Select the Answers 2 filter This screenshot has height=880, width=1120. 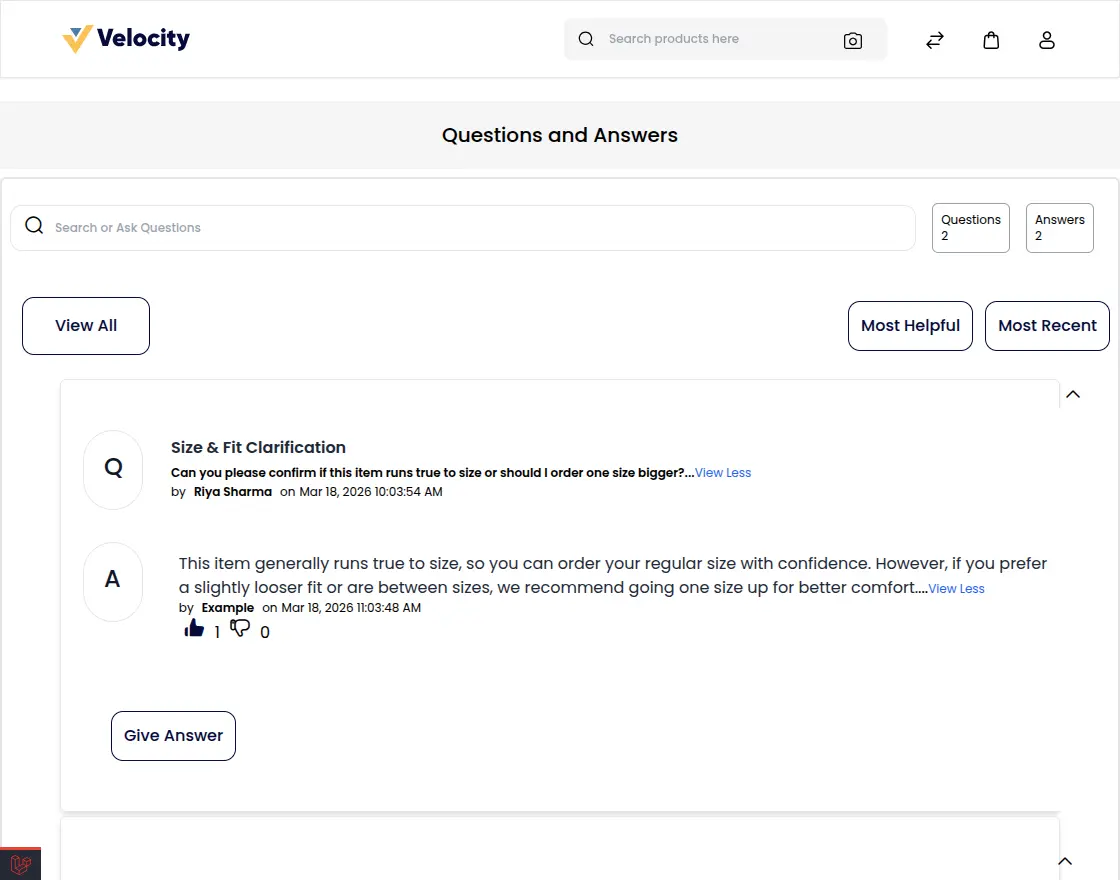click(1059, 228)
